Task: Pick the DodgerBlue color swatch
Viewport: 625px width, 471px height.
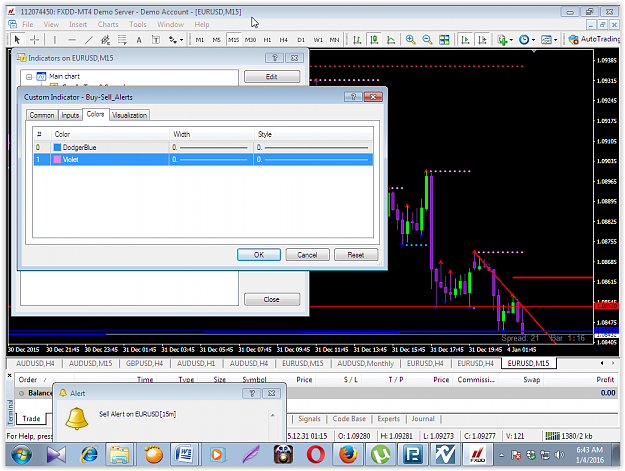Action: 57,147
